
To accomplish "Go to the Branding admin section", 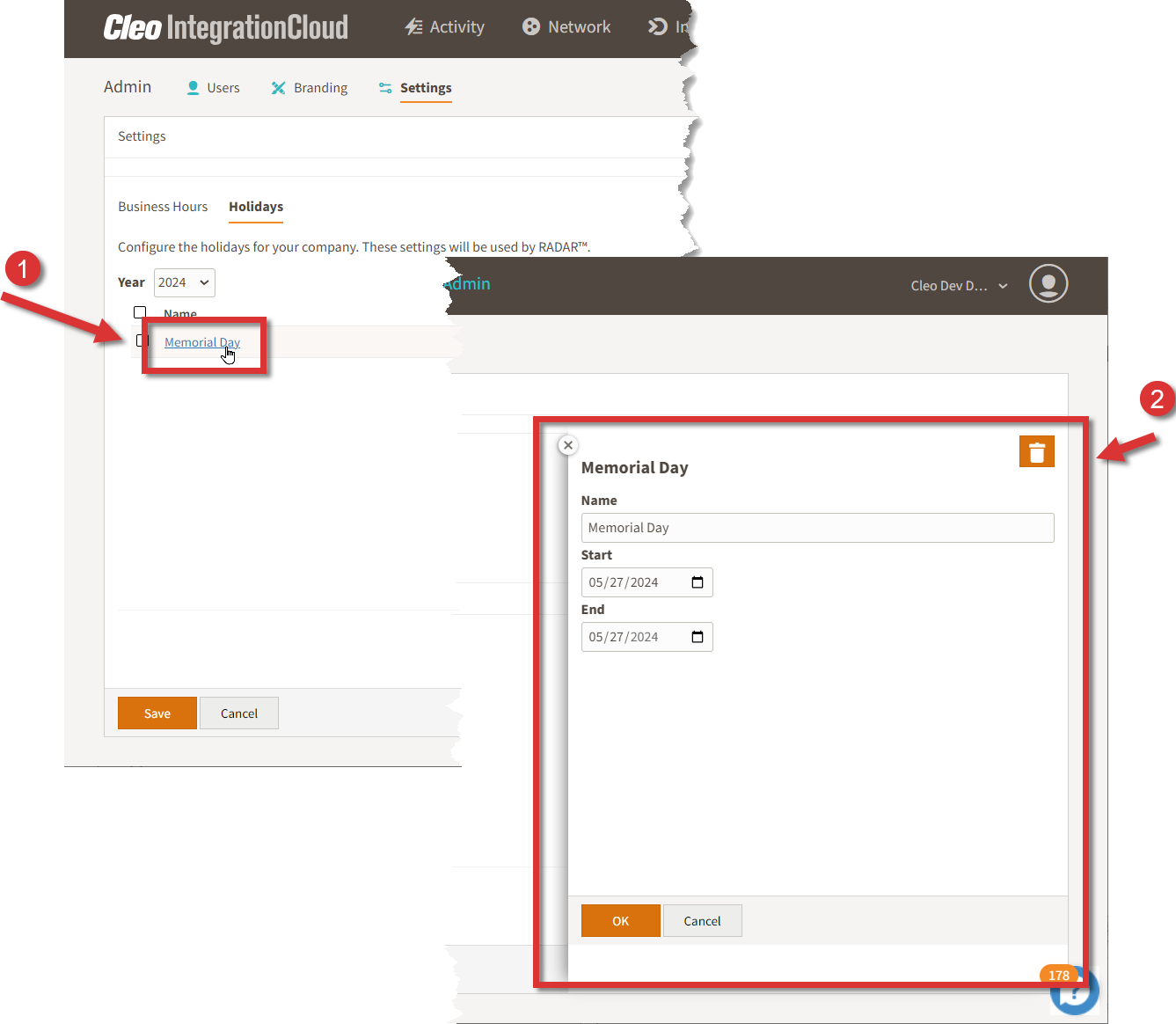I will click(x=310, y=88).
